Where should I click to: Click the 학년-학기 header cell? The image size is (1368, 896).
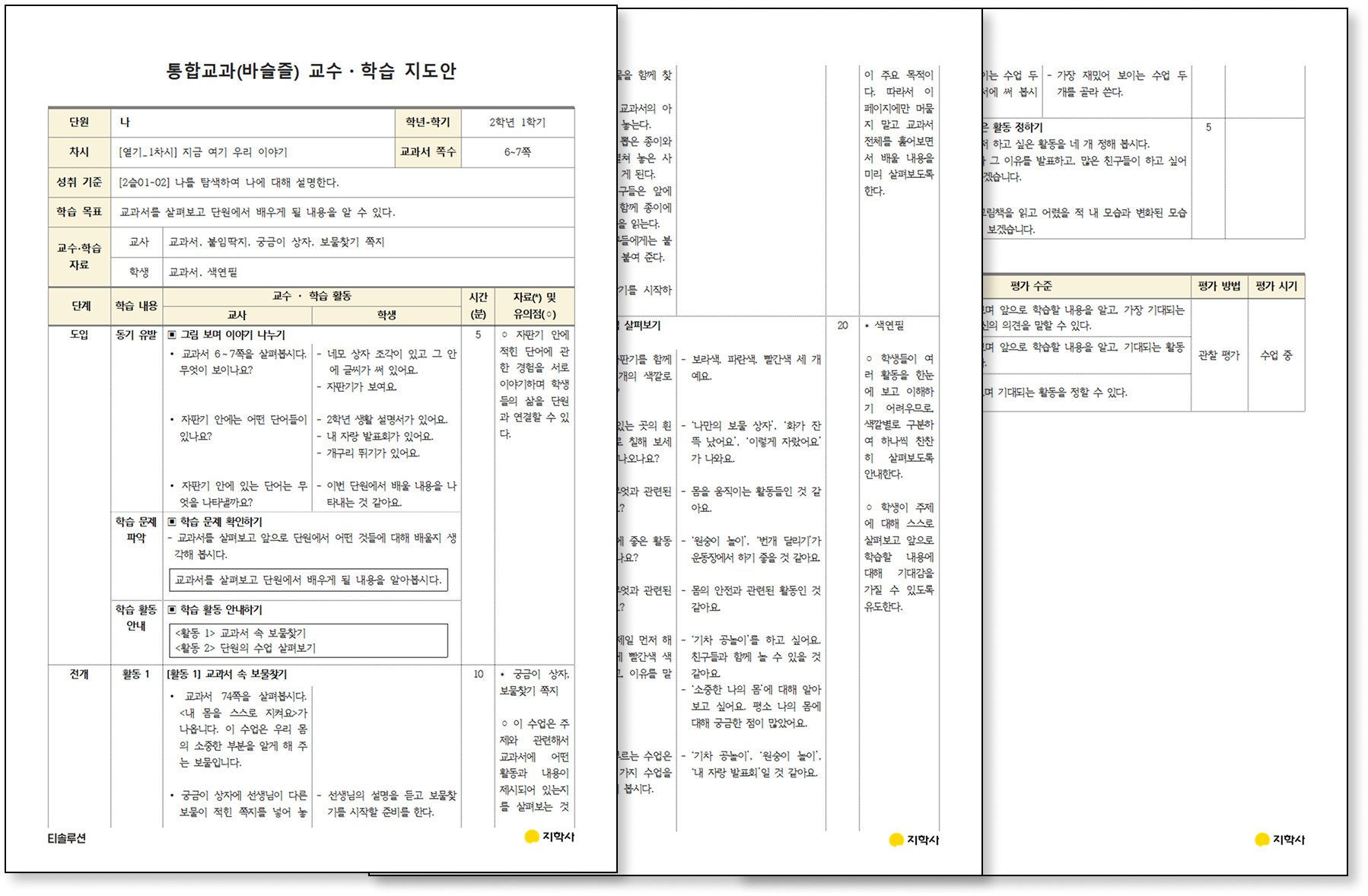[428, 122]
